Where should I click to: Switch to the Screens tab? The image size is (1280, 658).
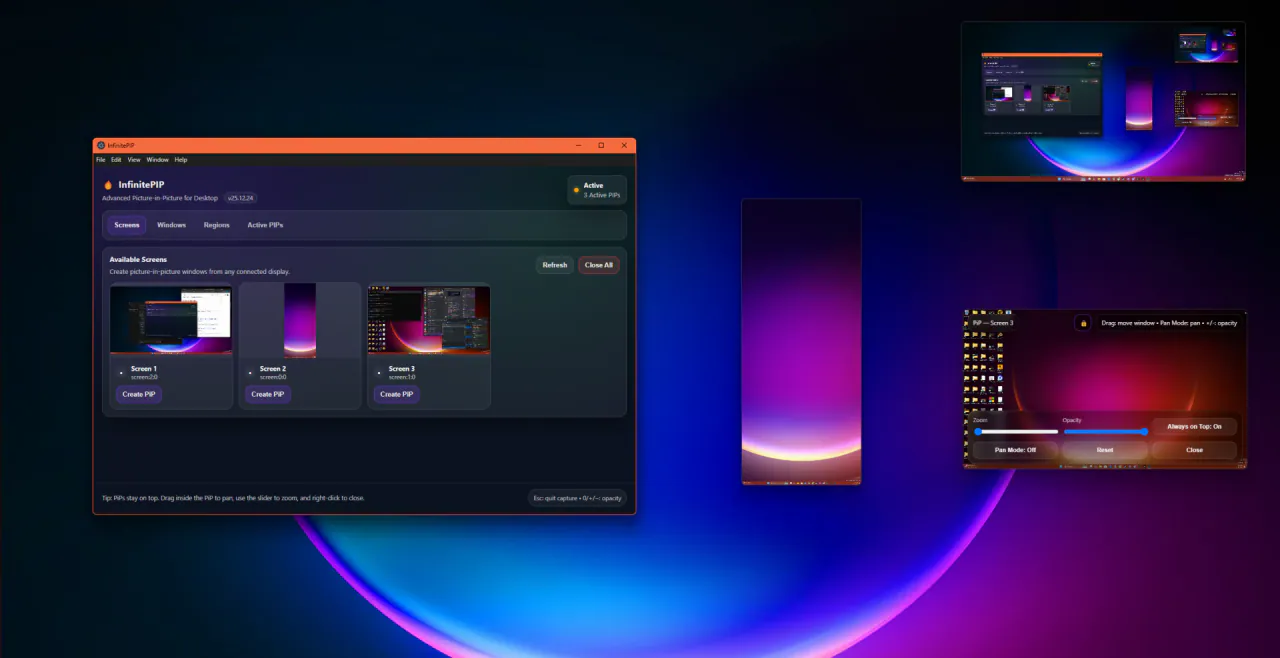pyautogui.click(x=127, y=225)
